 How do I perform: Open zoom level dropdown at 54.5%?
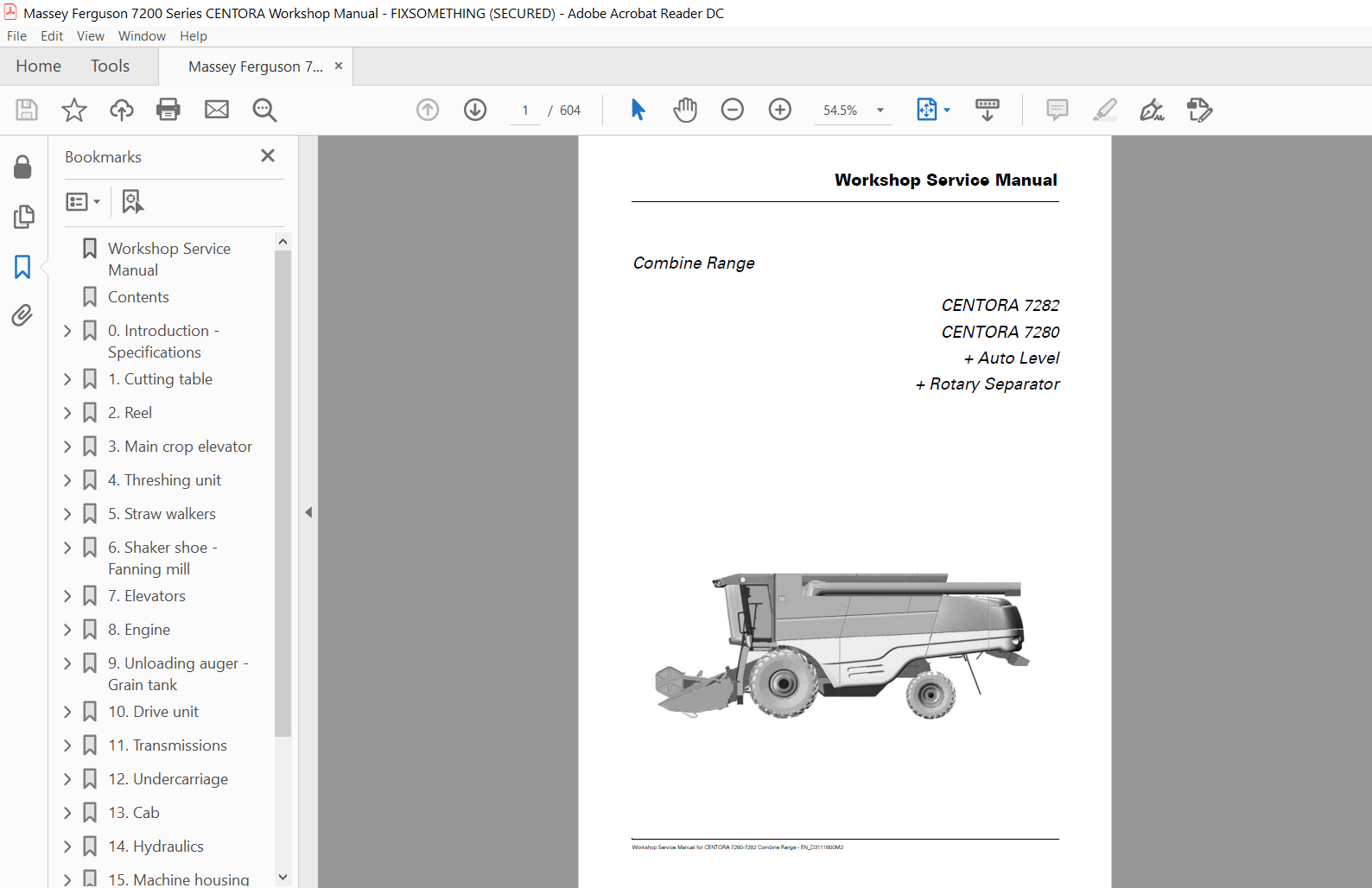[x=880, y=111]
